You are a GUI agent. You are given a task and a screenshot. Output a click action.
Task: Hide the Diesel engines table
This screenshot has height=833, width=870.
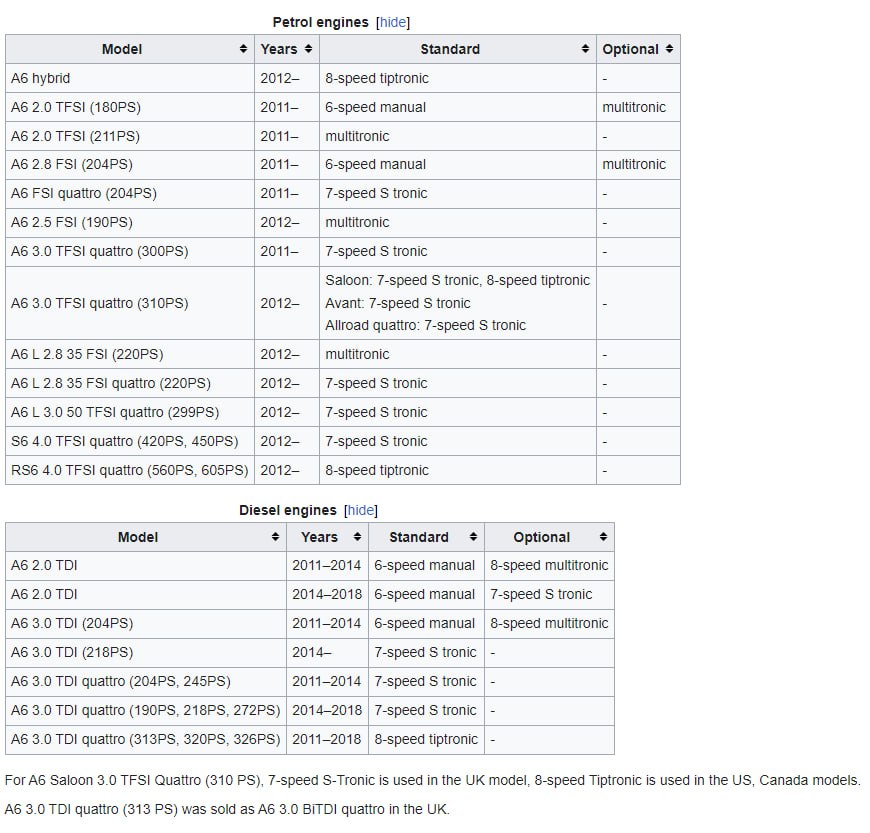[361, 510]
